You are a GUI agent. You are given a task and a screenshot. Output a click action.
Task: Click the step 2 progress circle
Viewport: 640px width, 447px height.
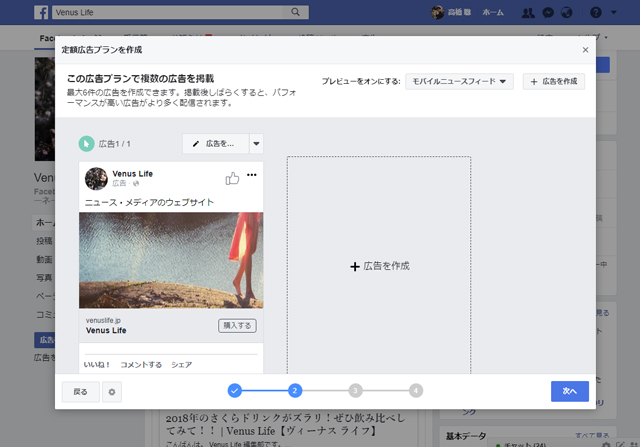pos(295,391)
